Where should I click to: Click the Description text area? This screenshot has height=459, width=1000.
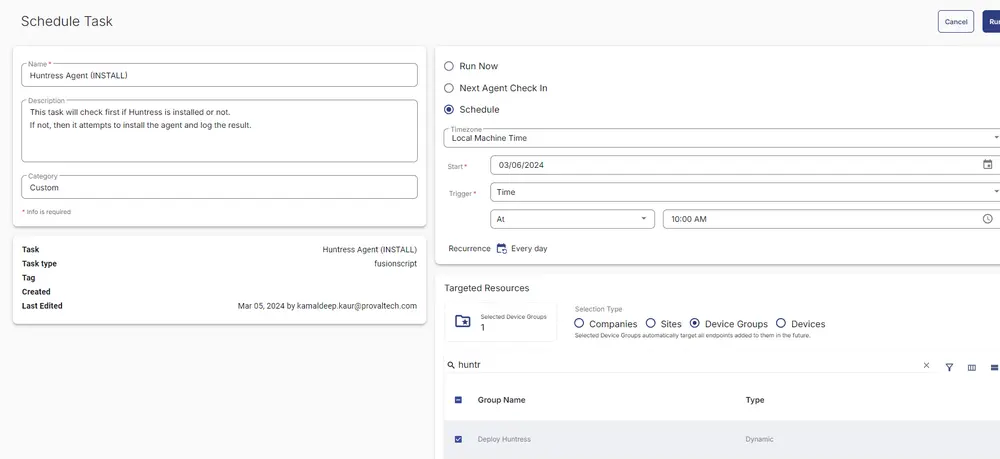(x=219, y=131)
